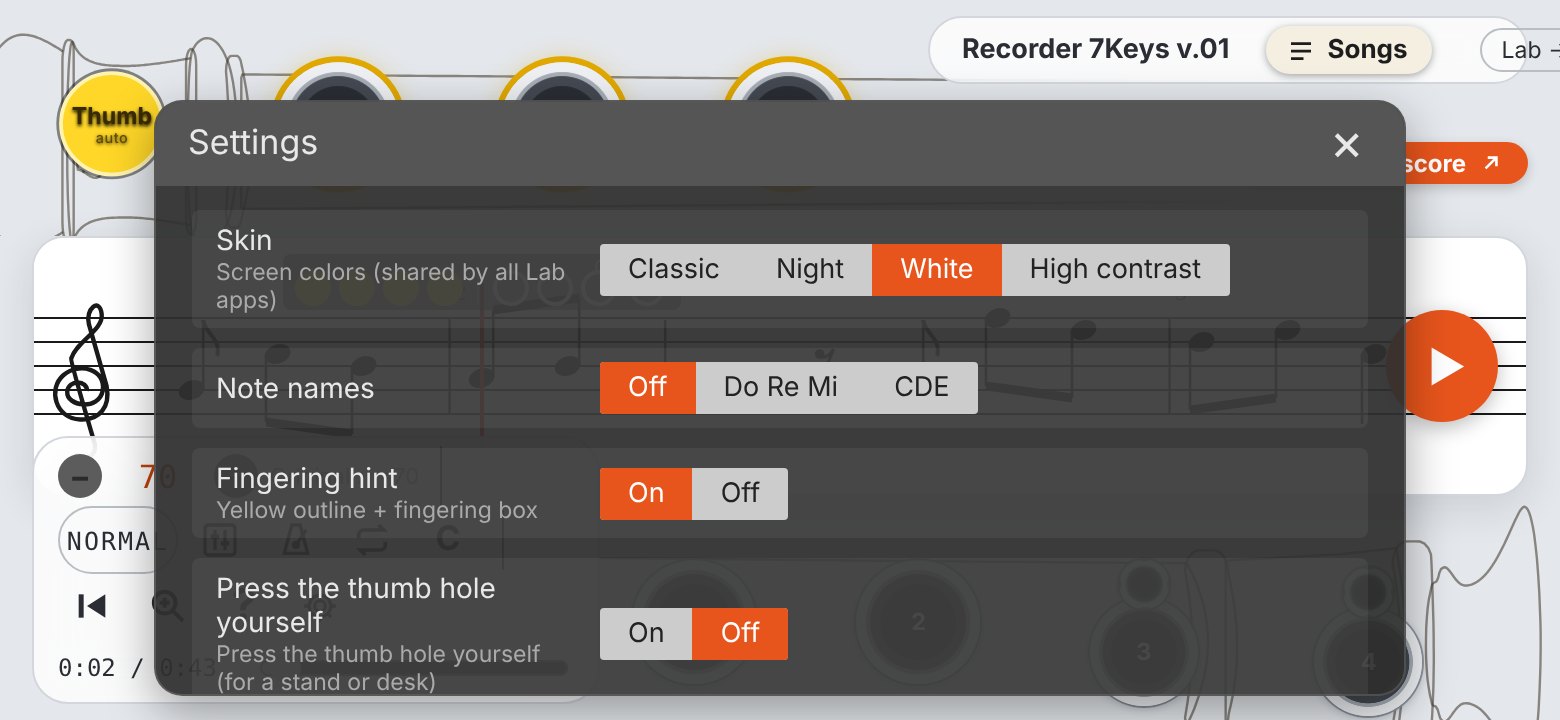This screenshot has height=720, width=1560.
Task: Select the Night skin
Action: pos(810,270)
